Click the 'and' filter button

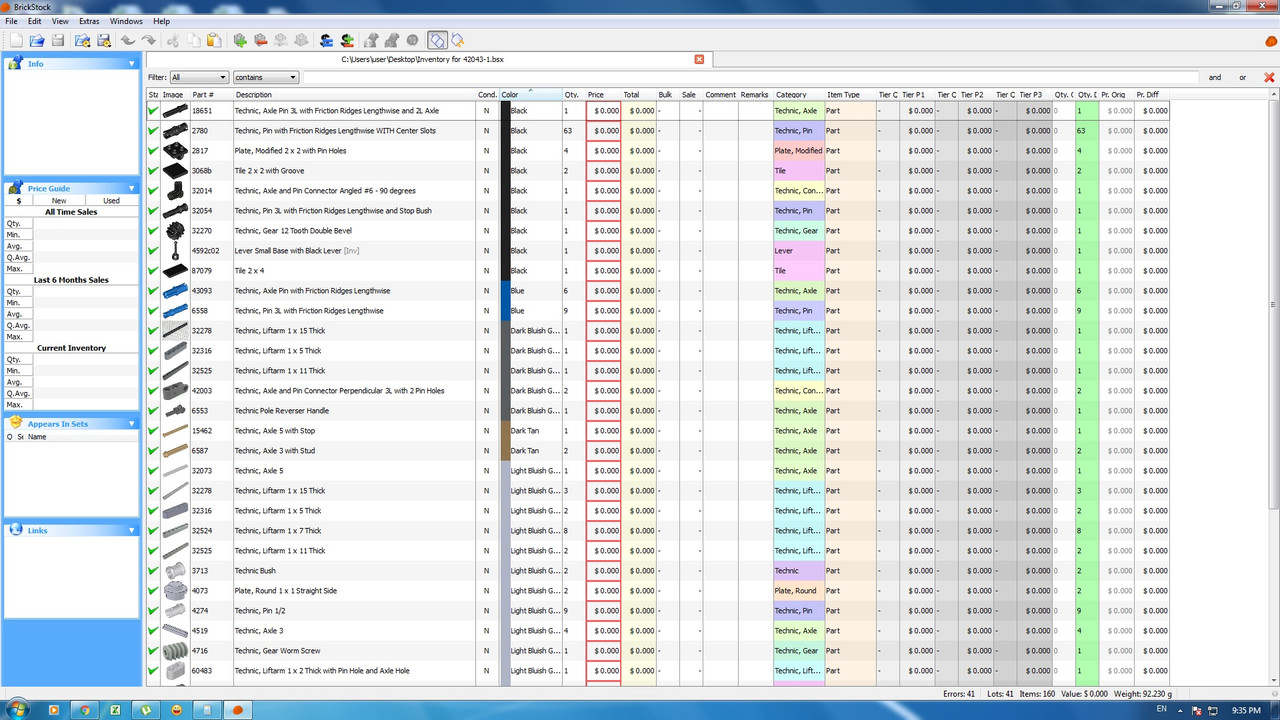[1215, 77]
